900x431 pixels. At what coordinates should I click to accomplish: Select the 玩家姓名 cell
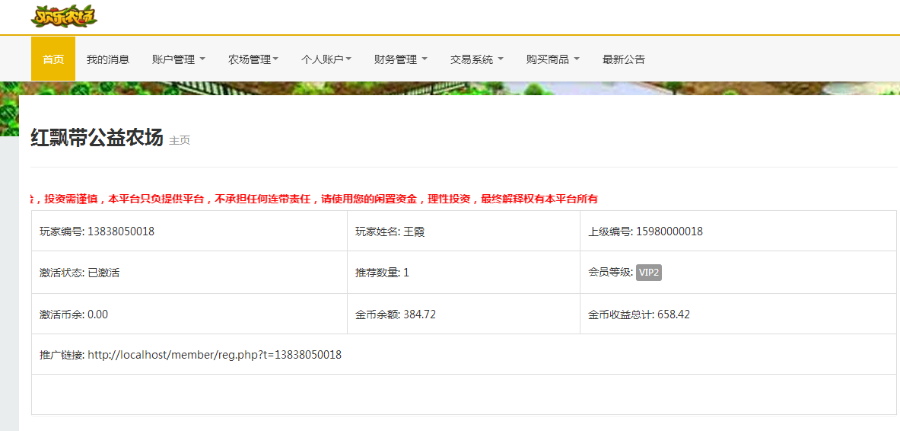coord(464,231)
